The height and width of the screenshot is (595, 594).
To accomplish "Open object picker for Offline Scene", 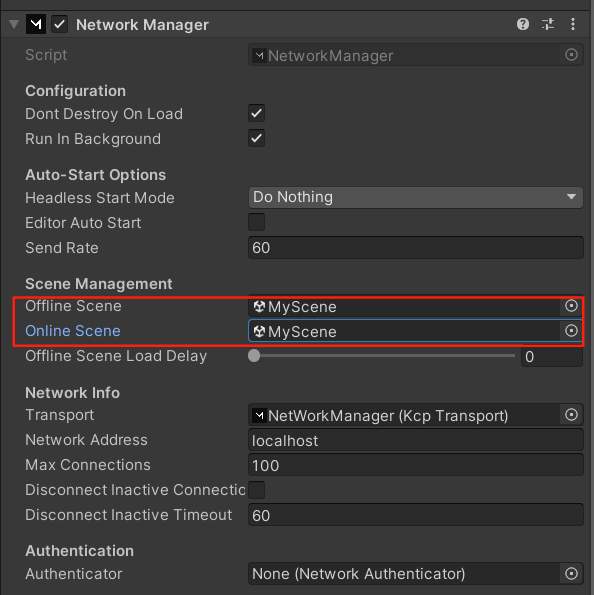I will (x=571, y=306).
